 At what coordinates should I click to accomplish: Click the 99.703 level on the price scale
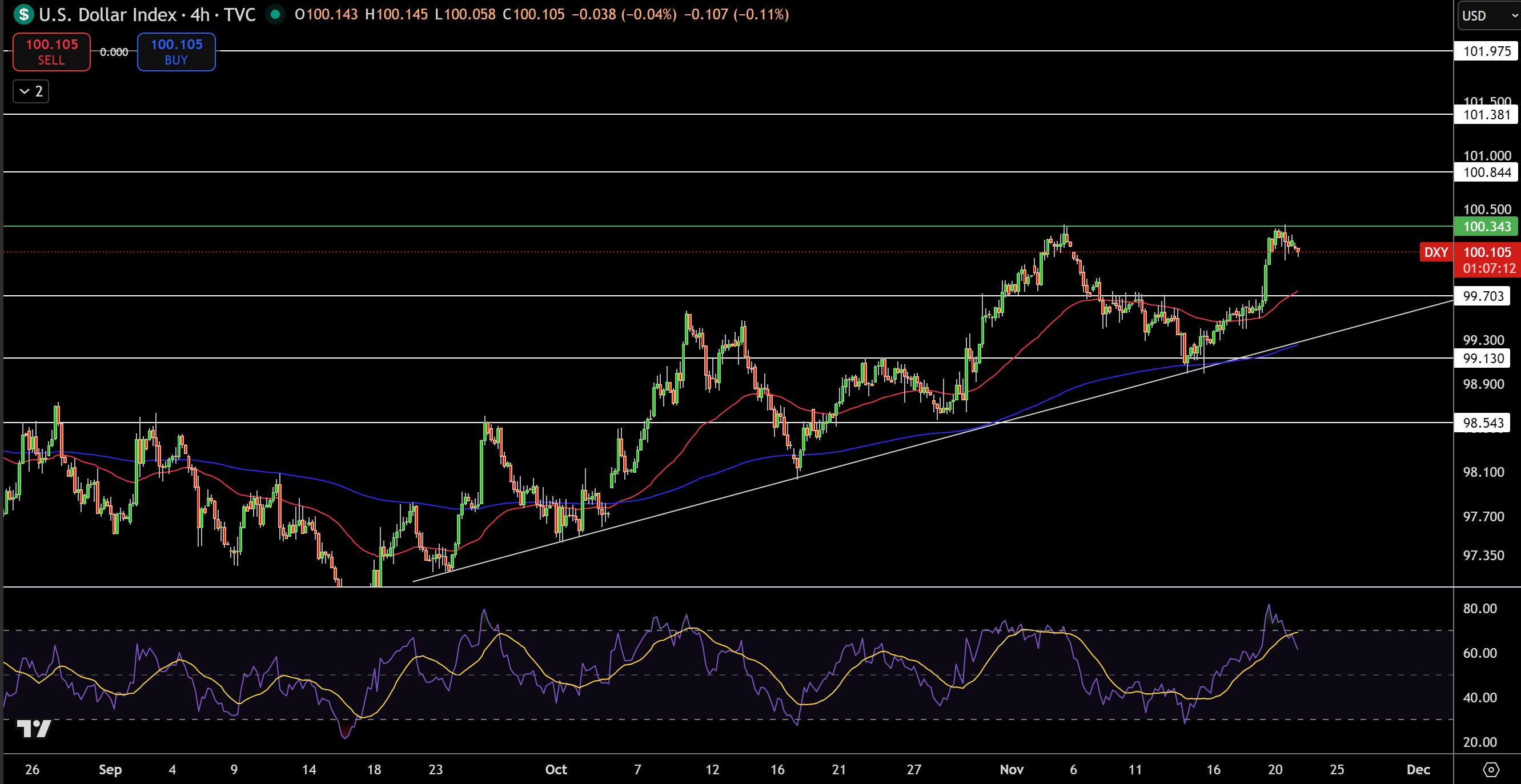point(1483,296)
